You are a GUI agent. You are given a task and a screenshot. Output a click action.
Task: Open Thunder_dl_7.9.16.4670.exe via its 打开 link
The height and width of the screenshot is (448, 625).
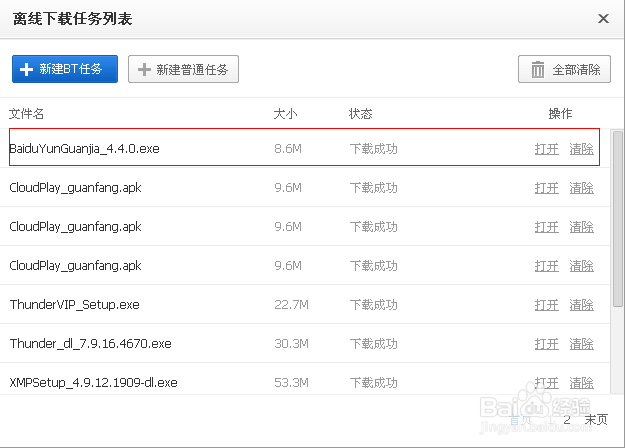[x=546, y=344]
